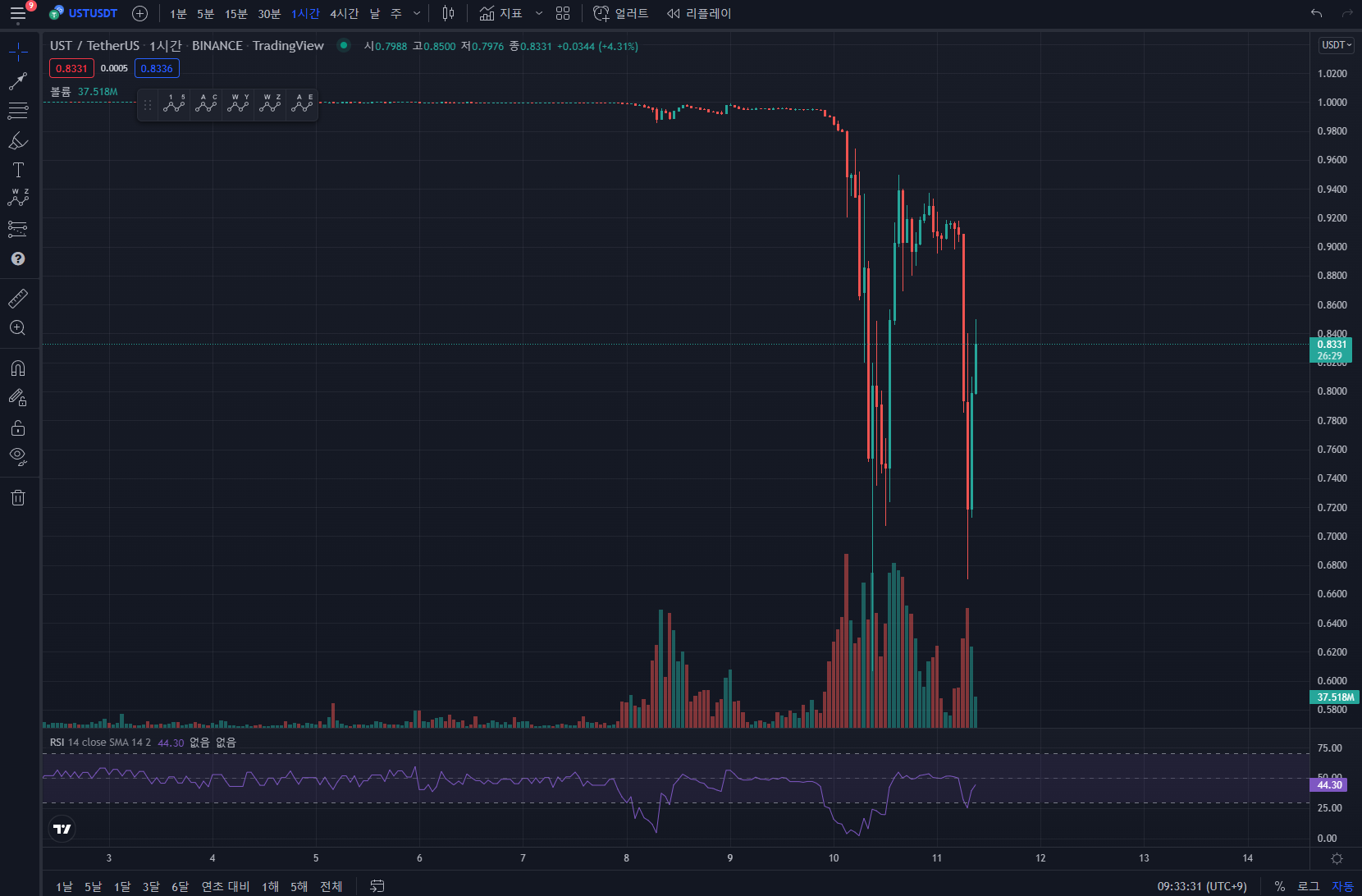The height and width of the screenshot is (896, 1362).
Task: Set date range to 1해
Action: coord(270,886)
